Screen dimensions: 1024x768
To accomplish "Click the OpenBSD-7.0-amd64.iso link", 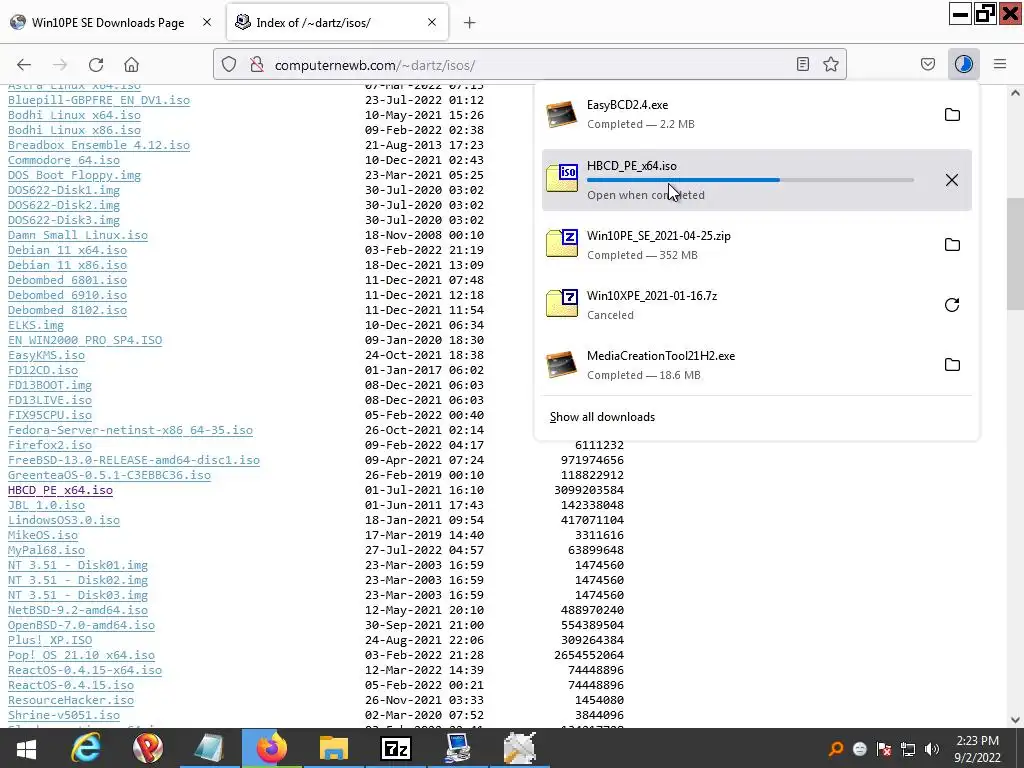I will pyautogui.click(x=81, y=626).
